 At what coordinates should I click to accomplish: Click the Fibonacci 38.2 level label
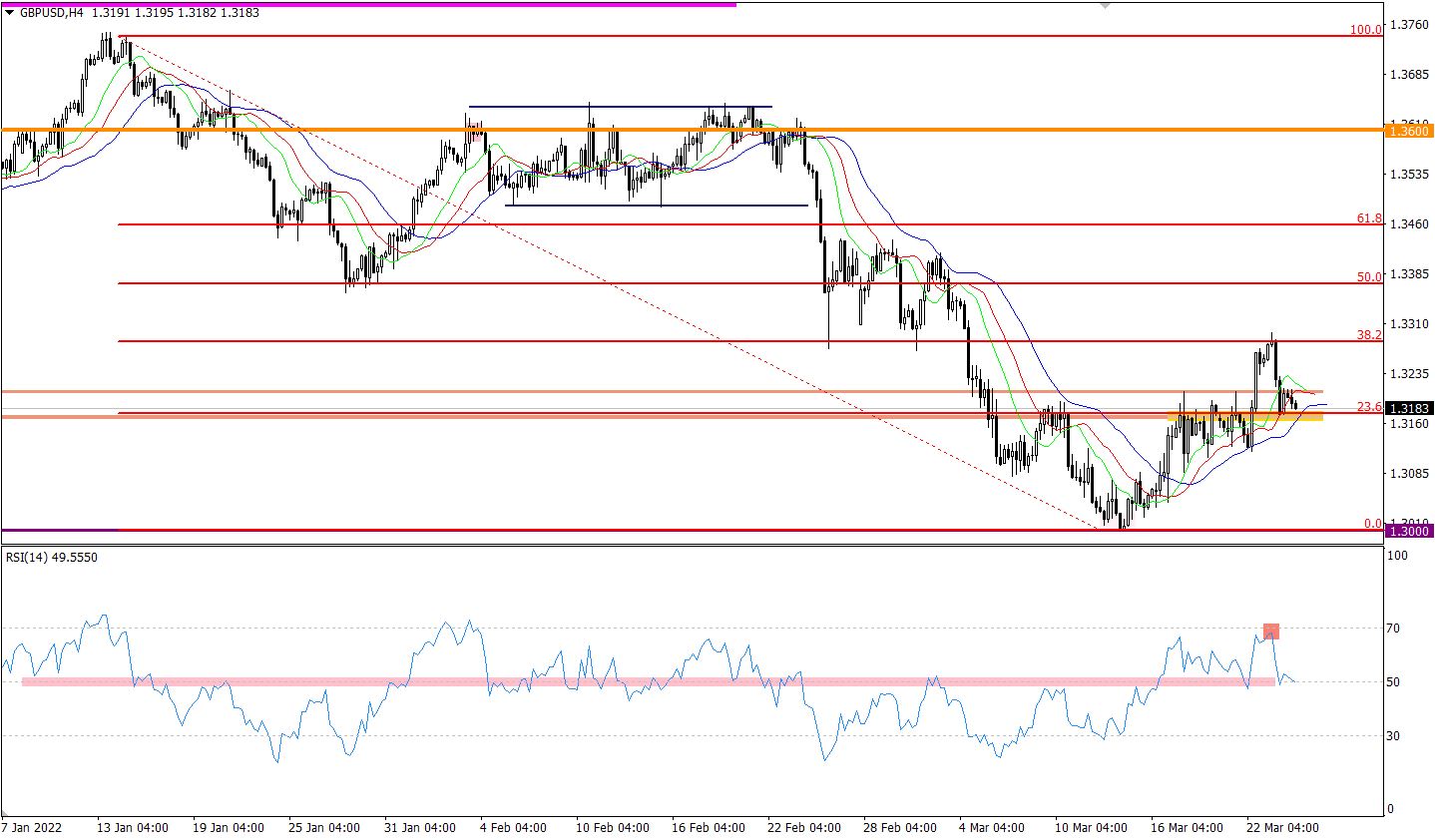click(1369, 335)
